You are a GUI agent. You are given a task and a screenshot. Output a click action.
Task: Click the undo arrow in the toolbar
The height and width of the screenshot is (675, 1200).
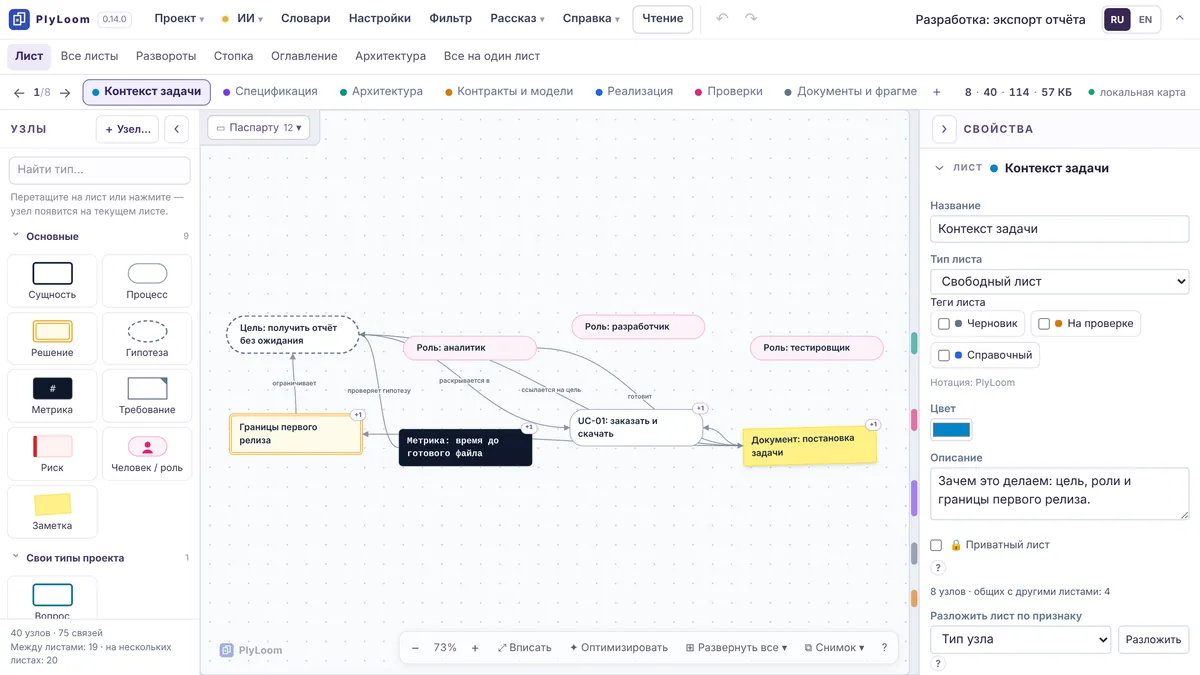coord(722,19)
